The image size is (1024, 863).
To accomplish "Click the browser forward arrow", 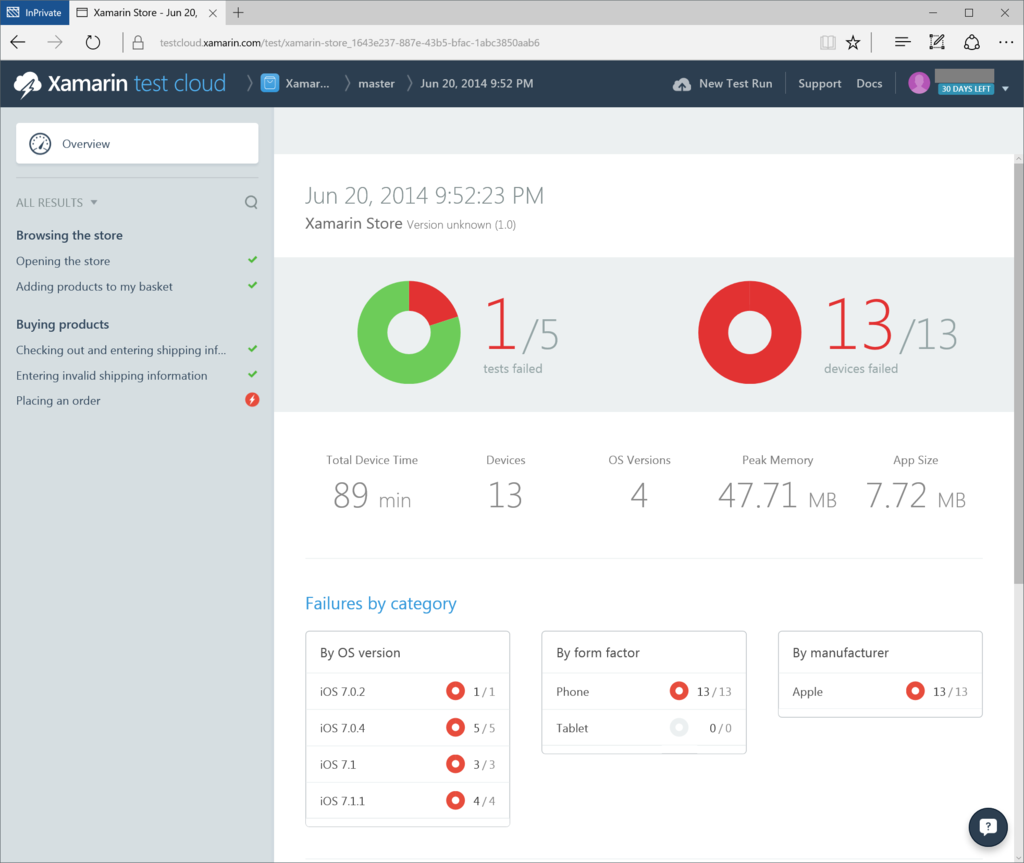I will click(55, 42).
